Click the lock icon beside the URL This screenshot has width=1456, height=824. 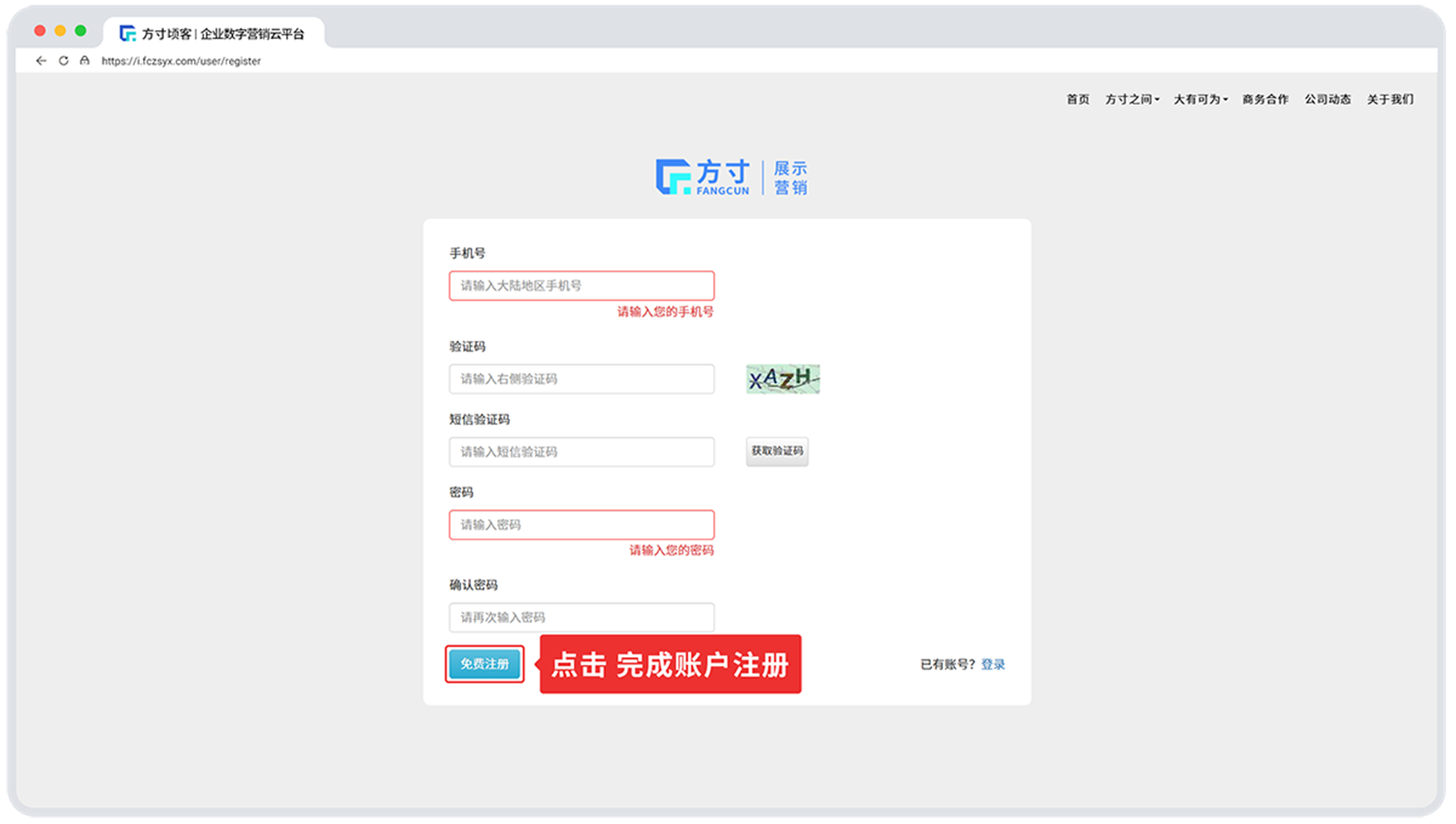click(84, 60)
